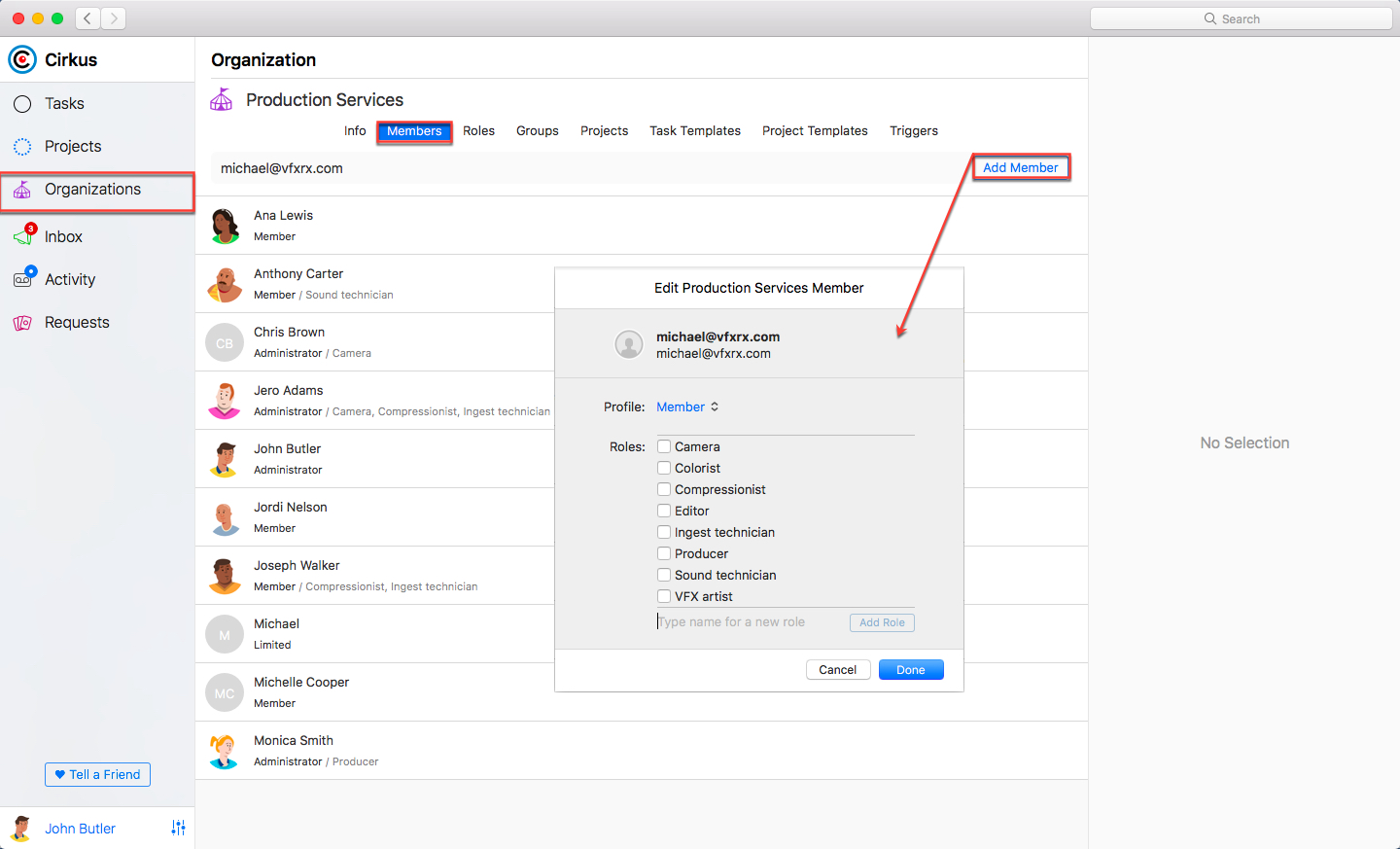1400x849 pixels.
Task: Select the Monica Smith member row
Action: click(x=642, y=751)
